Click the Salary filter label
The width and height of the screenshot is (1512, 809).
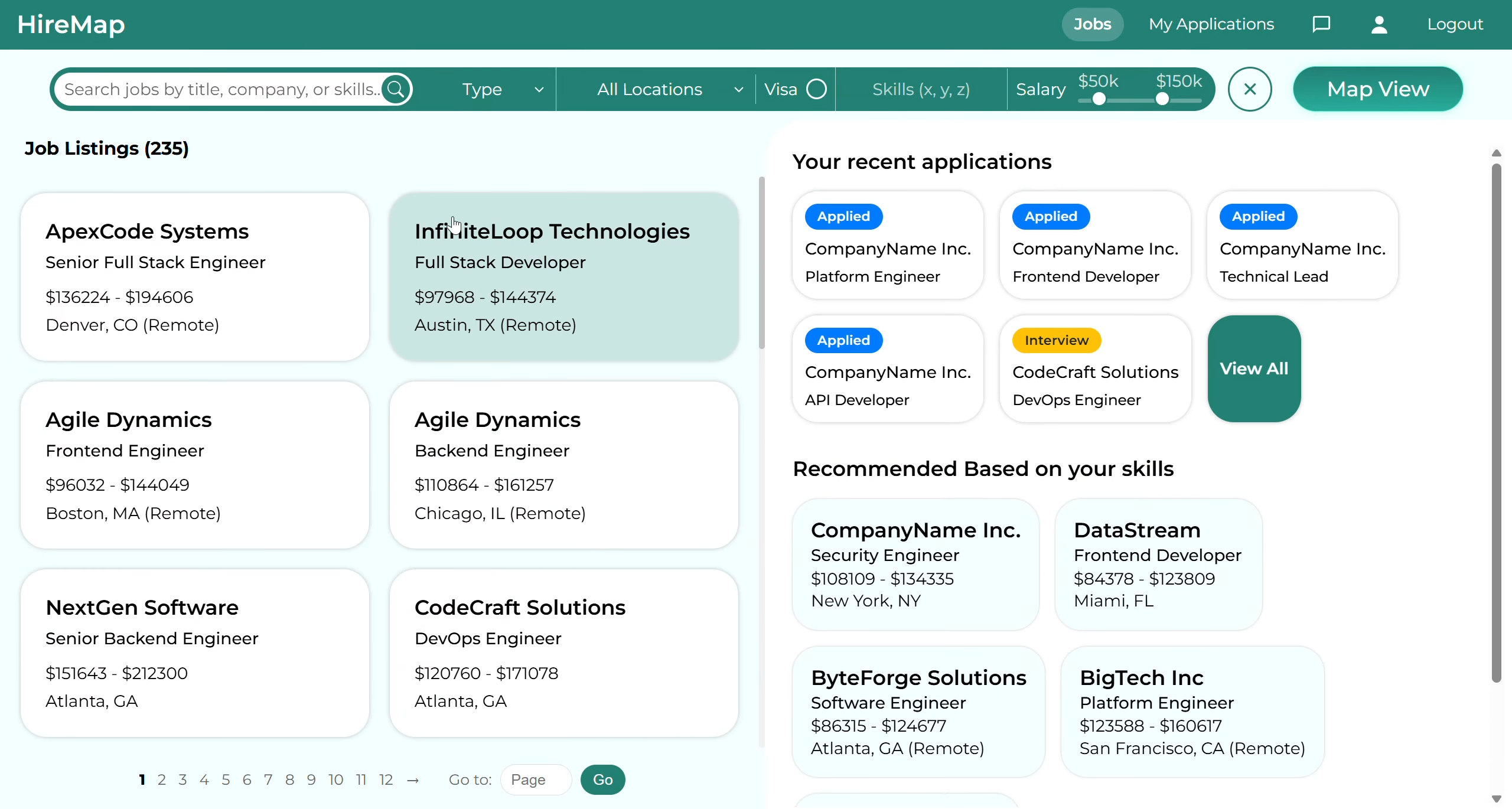[1041, 90]
